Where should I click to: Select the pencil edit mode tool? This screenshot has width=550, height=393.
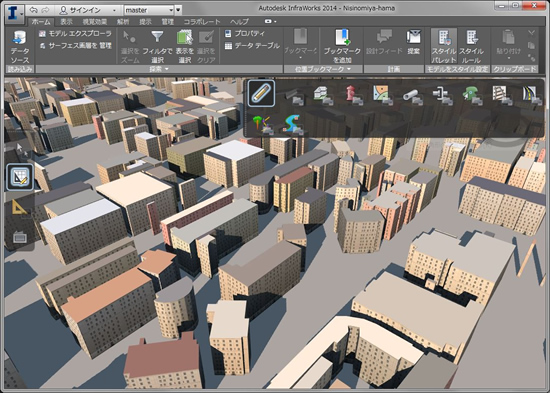click(x=261, y=93)
